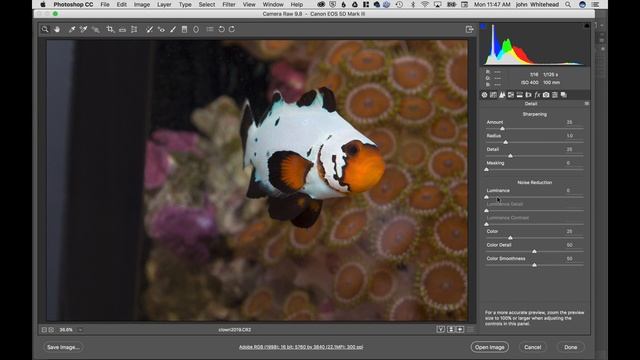
Task: Open the Camera Calibration panel tab
Action: pyautogui.click(x=546, y=95)
